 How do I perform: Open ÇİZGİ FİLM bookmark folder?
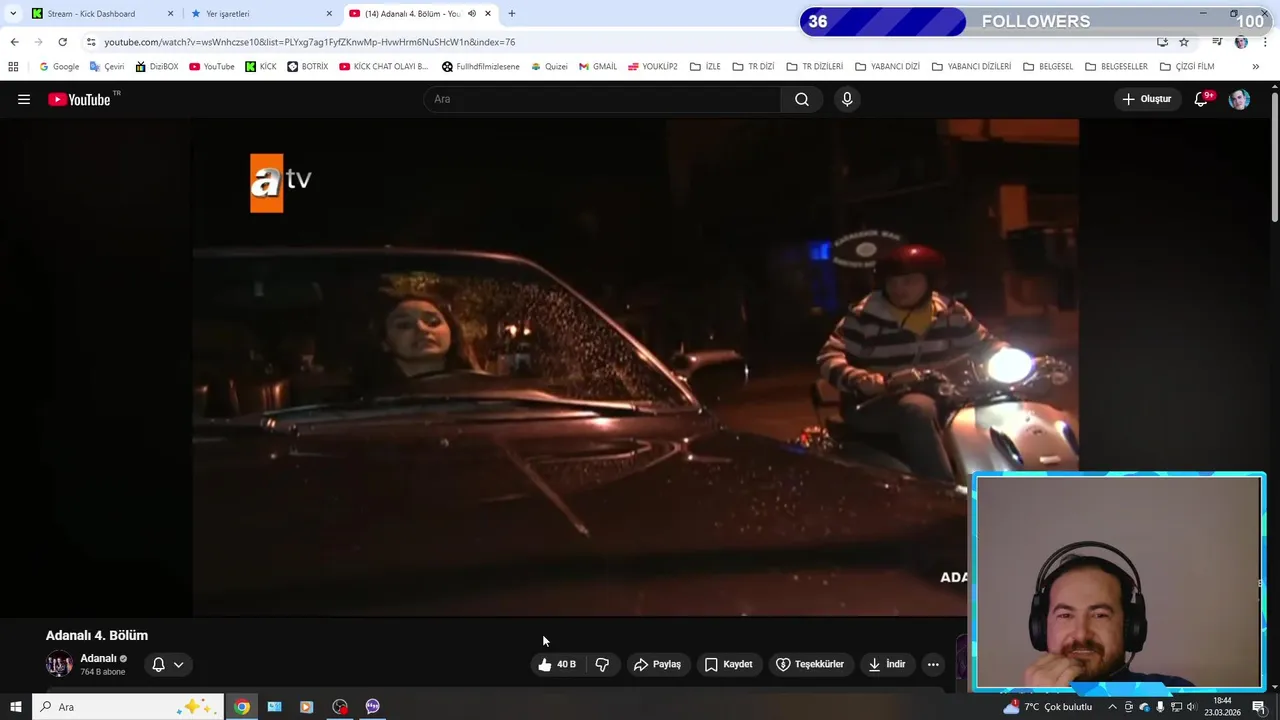click(x=1187, y=67)
